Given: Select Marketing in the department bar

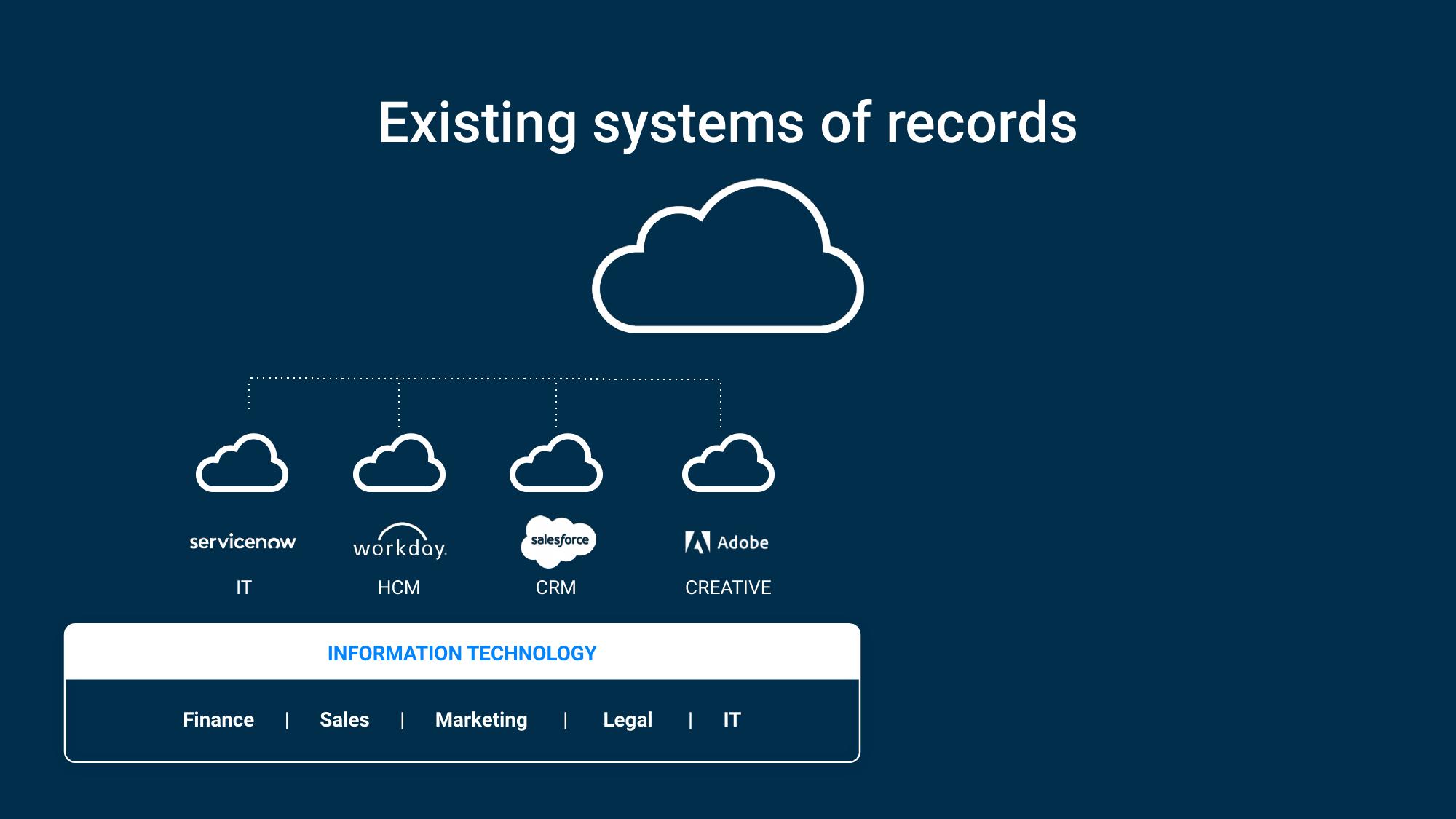Looking at the screenshot, I should (481, 720).
